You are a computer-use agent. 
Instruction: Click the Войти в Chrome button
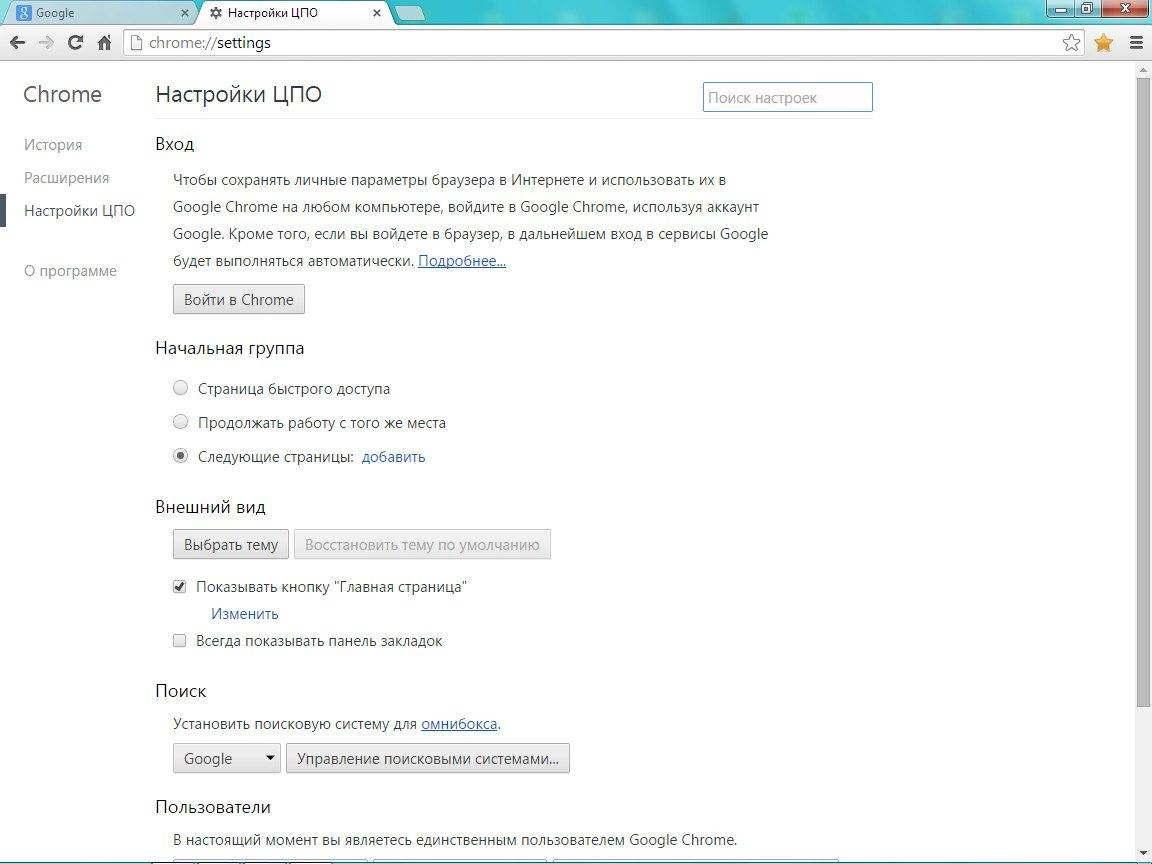click(239, 299)
